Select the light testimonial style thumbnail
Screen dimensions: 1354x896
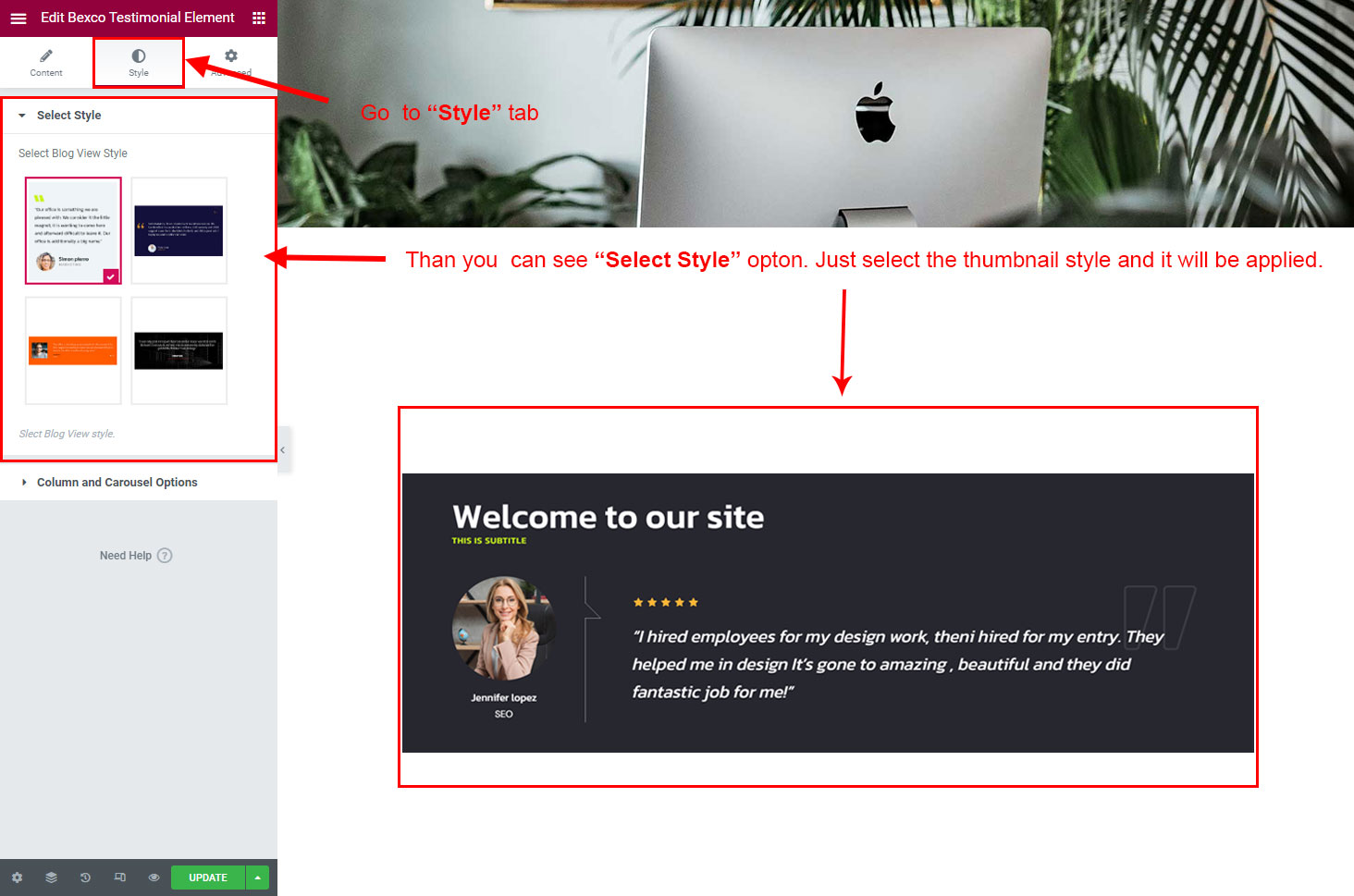(73, 230)
